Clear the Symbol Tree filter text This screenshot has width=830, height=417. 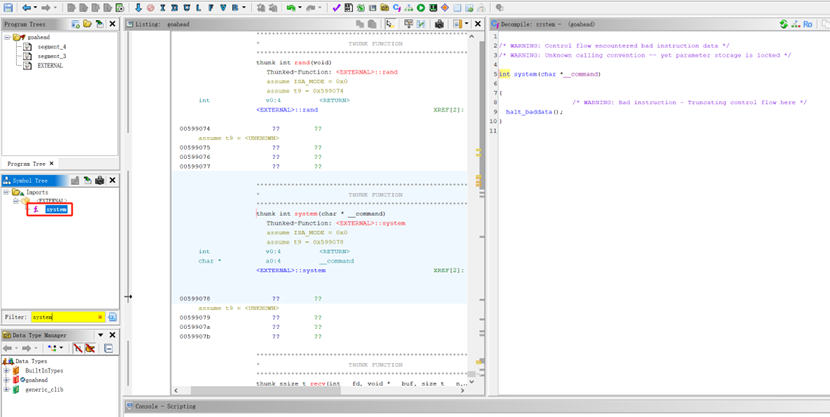point(100,317)
